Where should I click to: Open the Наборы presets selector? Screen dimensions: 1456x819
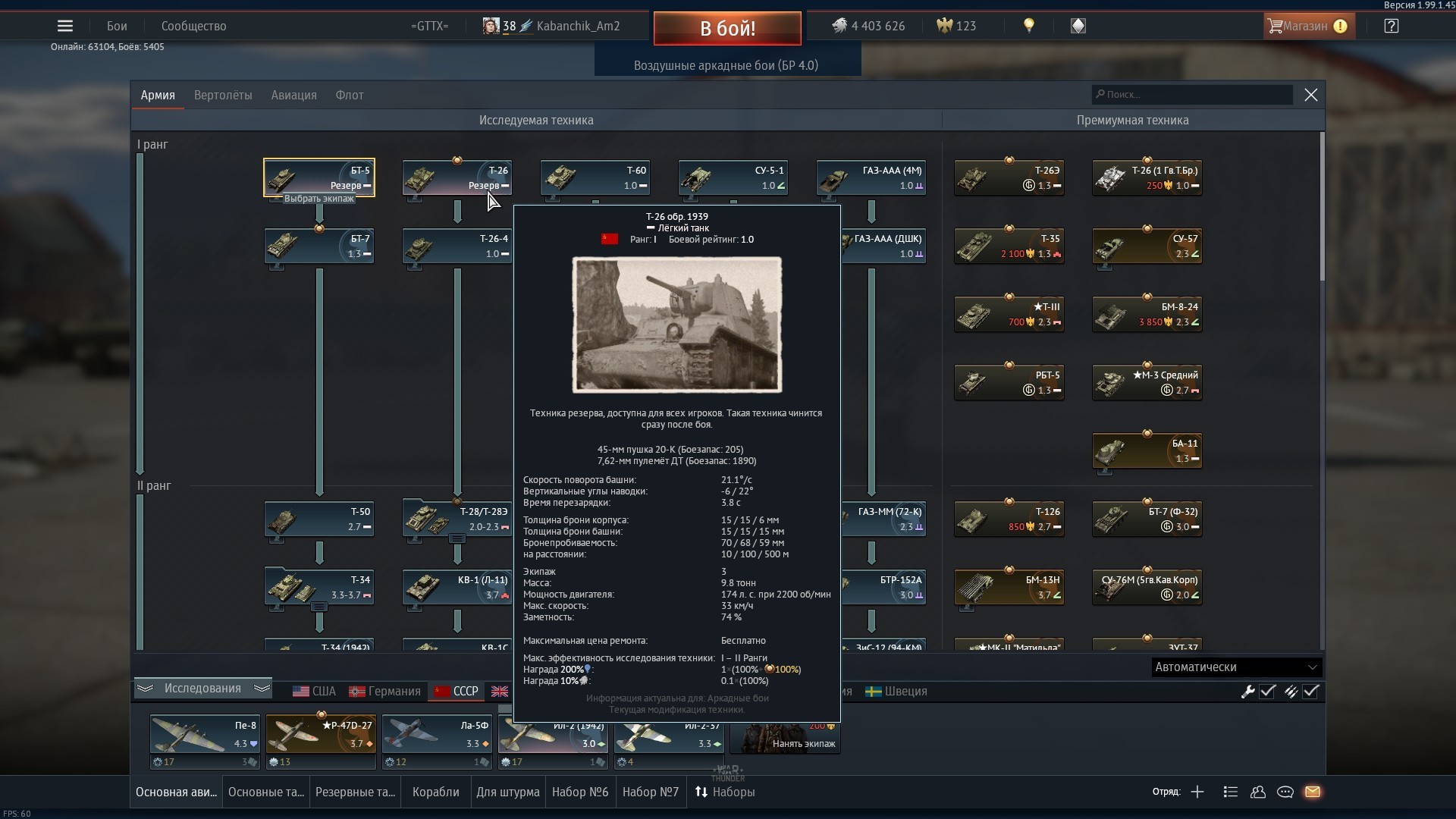pyautogui.click(x=725, y=792)
